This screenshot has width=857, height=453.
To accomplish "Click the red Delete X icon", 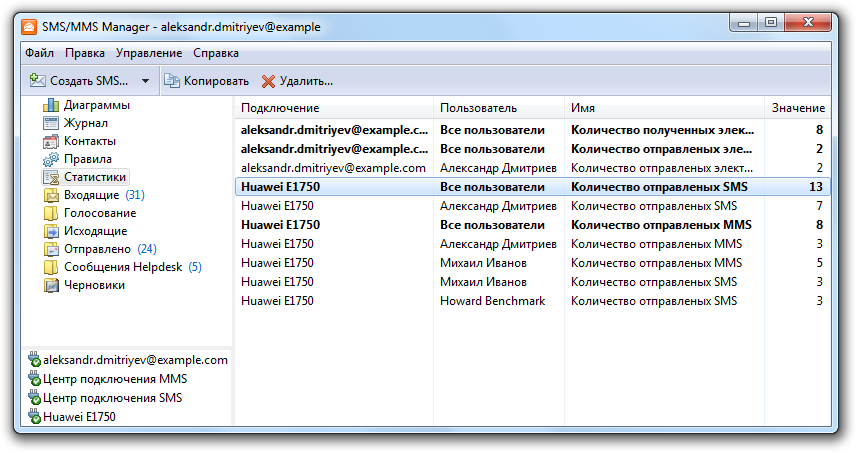I will [268, 81].
